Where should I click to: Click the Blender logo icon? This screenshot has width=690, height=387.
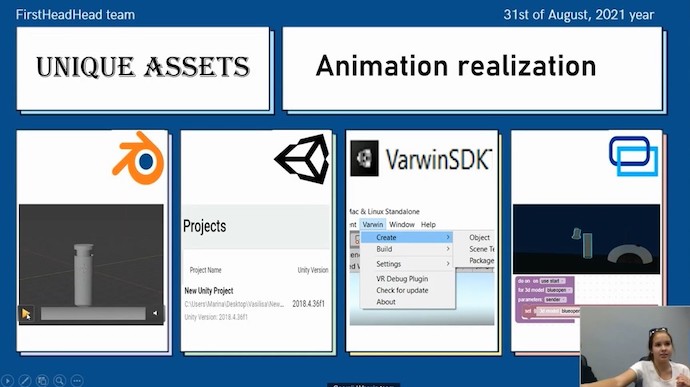(138, 158)
